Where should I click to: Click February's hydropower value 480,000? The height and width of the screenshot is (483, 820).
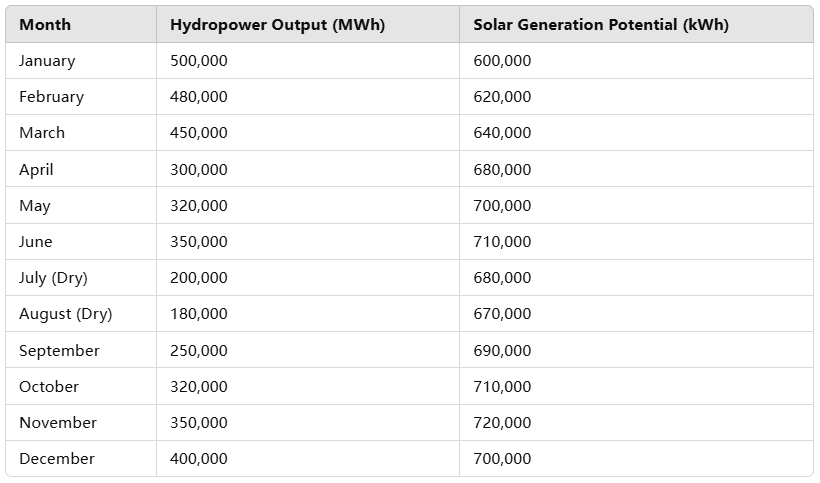199,97
